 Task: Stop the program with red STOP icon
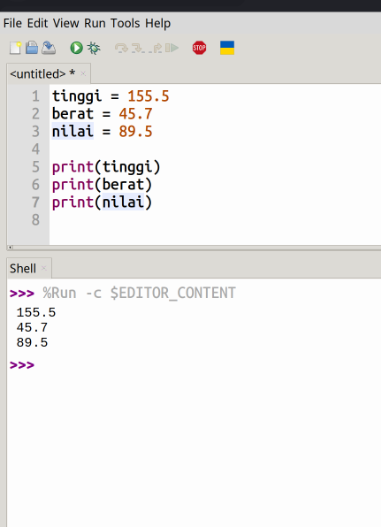coord(199,48)
